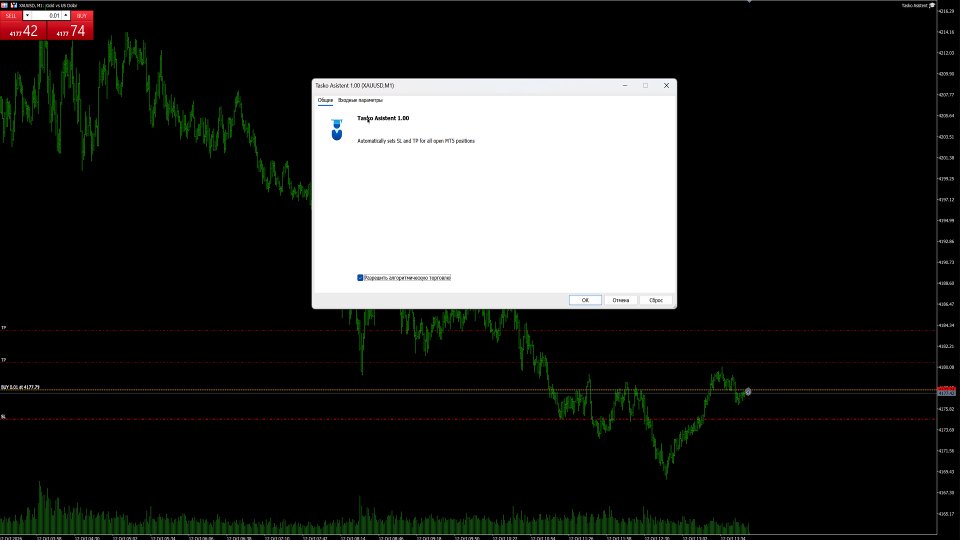
Task: Click the sell price 4177 42 panel
Action: point(23,31)
